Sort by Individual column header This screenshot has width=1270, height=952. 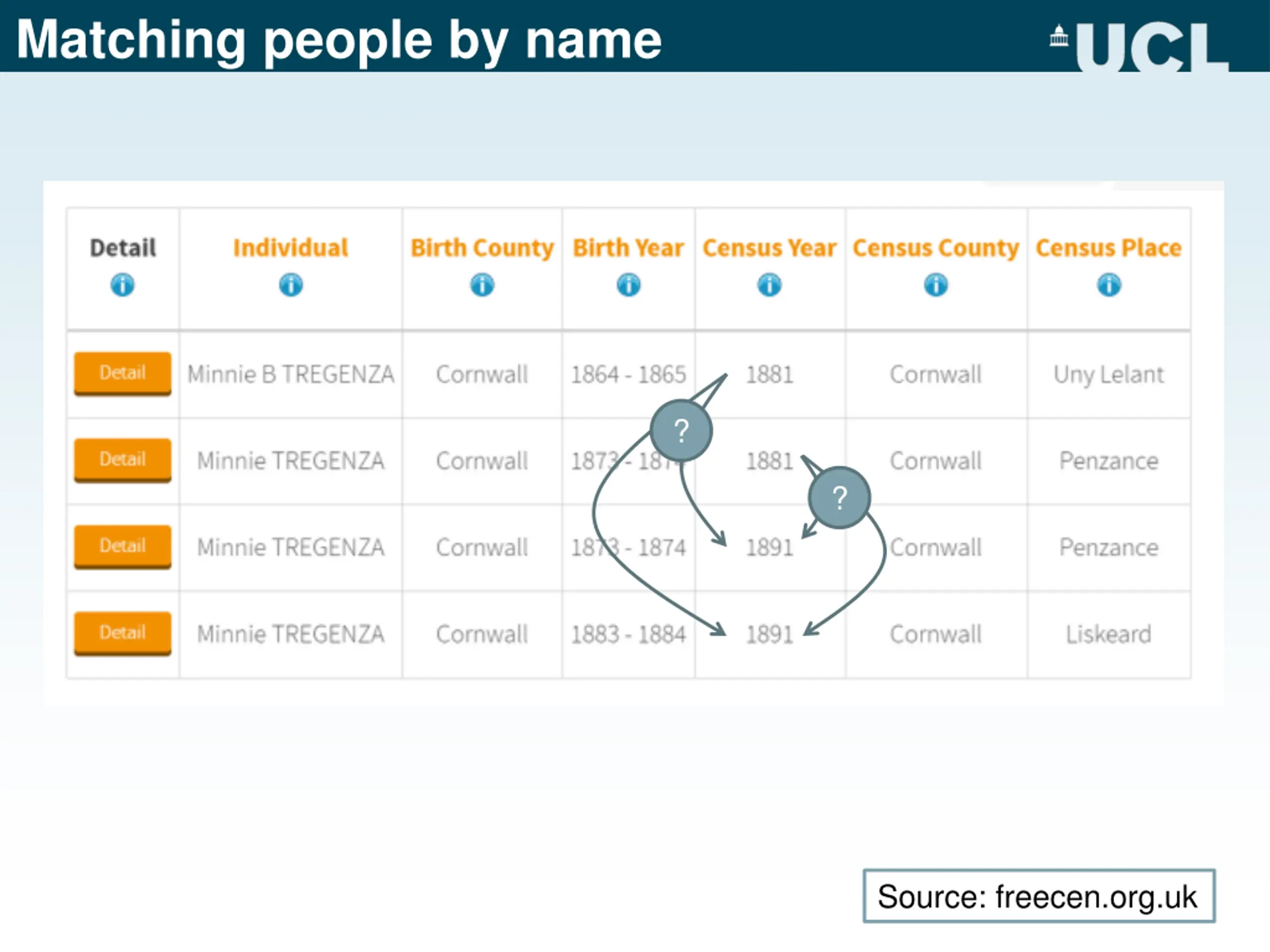coord(291,248)
